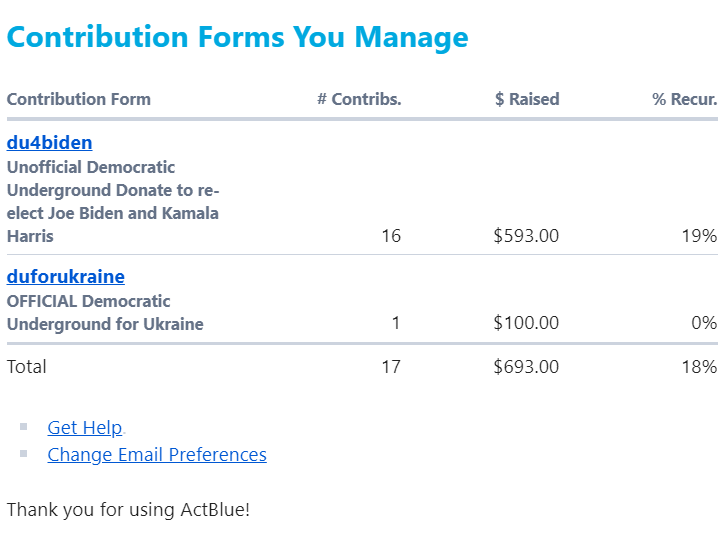Click the 19% recurring value
This screenshot has height=533, width=726.
(699, 236)
